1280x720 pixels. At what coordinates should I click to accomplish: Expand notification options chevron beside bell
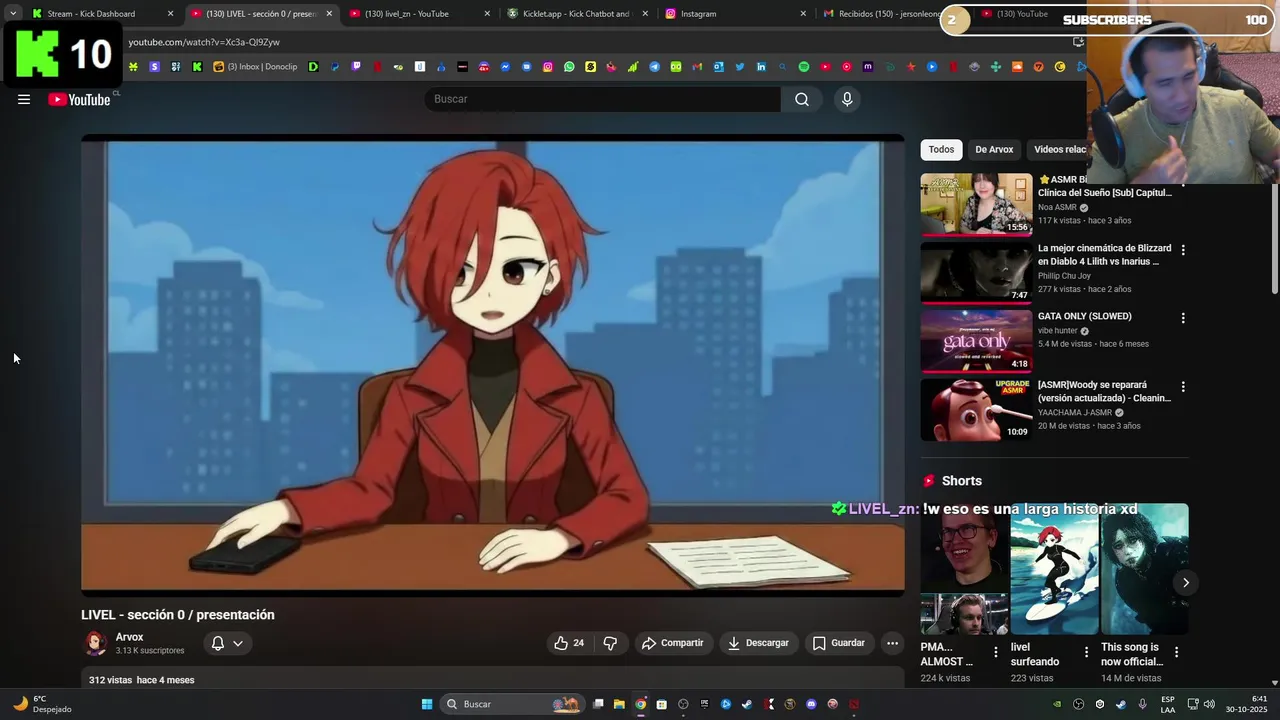pos(238,643)
